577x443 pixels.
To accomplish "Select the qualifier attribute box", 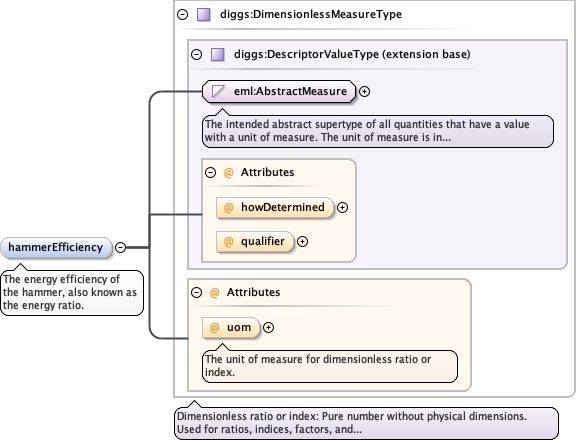I will pyautogui.click(x=255, y=242).
